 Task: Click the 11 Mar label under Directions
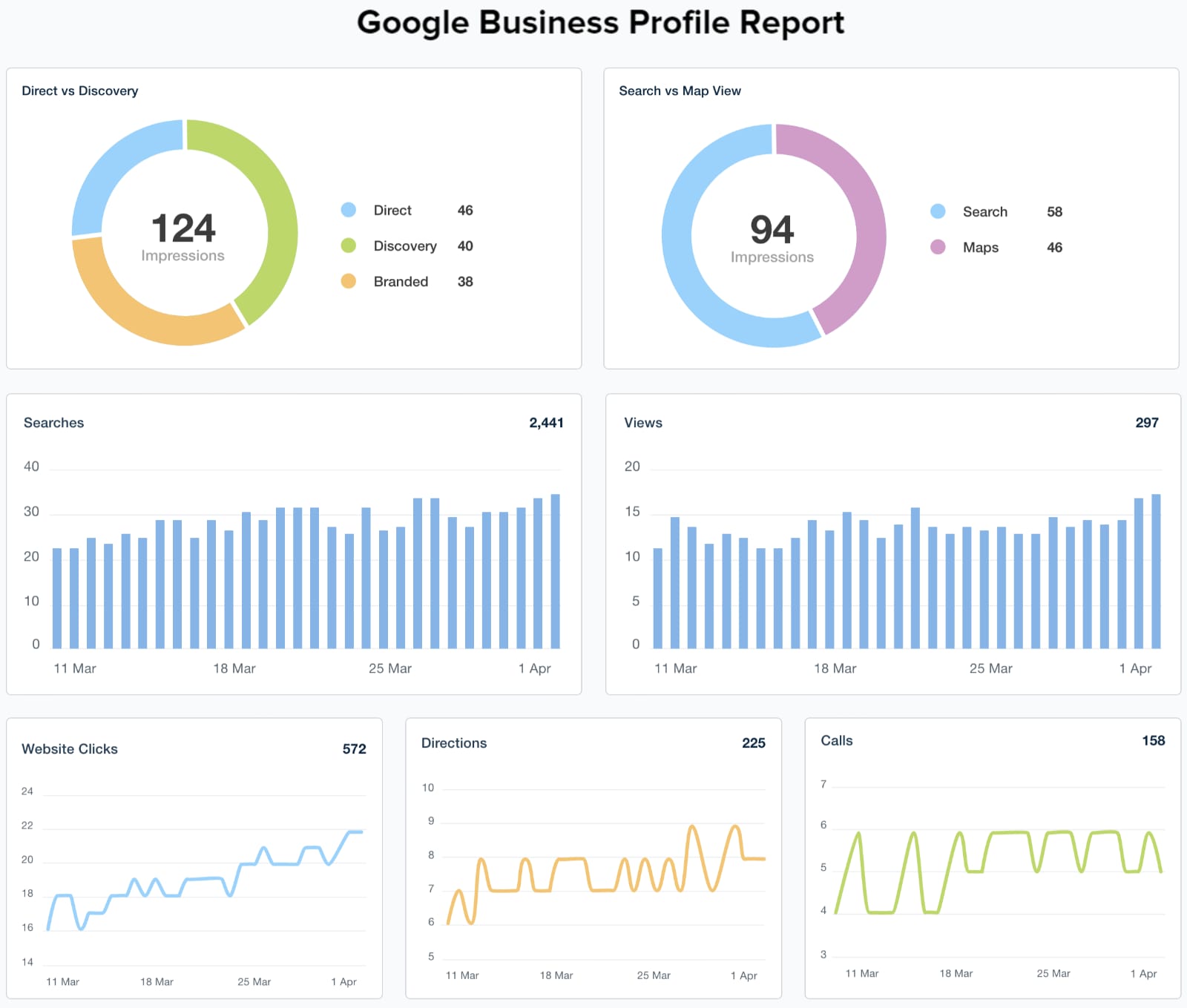(x=462, y=975)
